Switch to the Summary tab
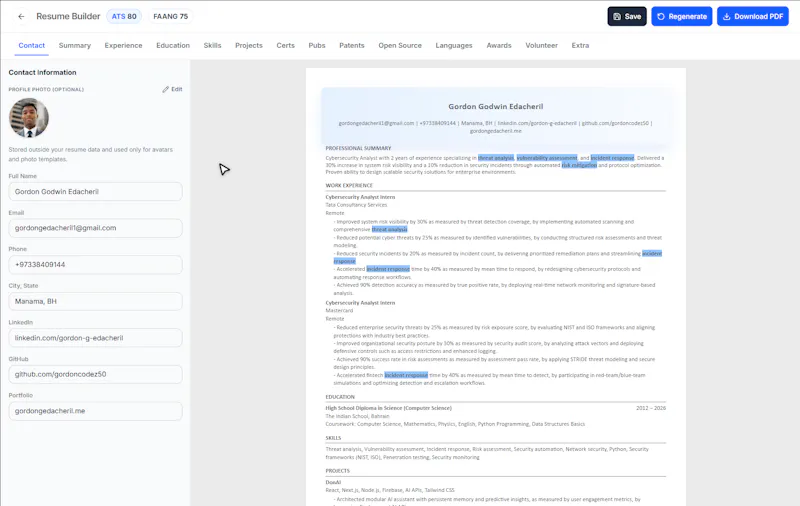Viewport: 800px width, 506px height. coord(74,45)
